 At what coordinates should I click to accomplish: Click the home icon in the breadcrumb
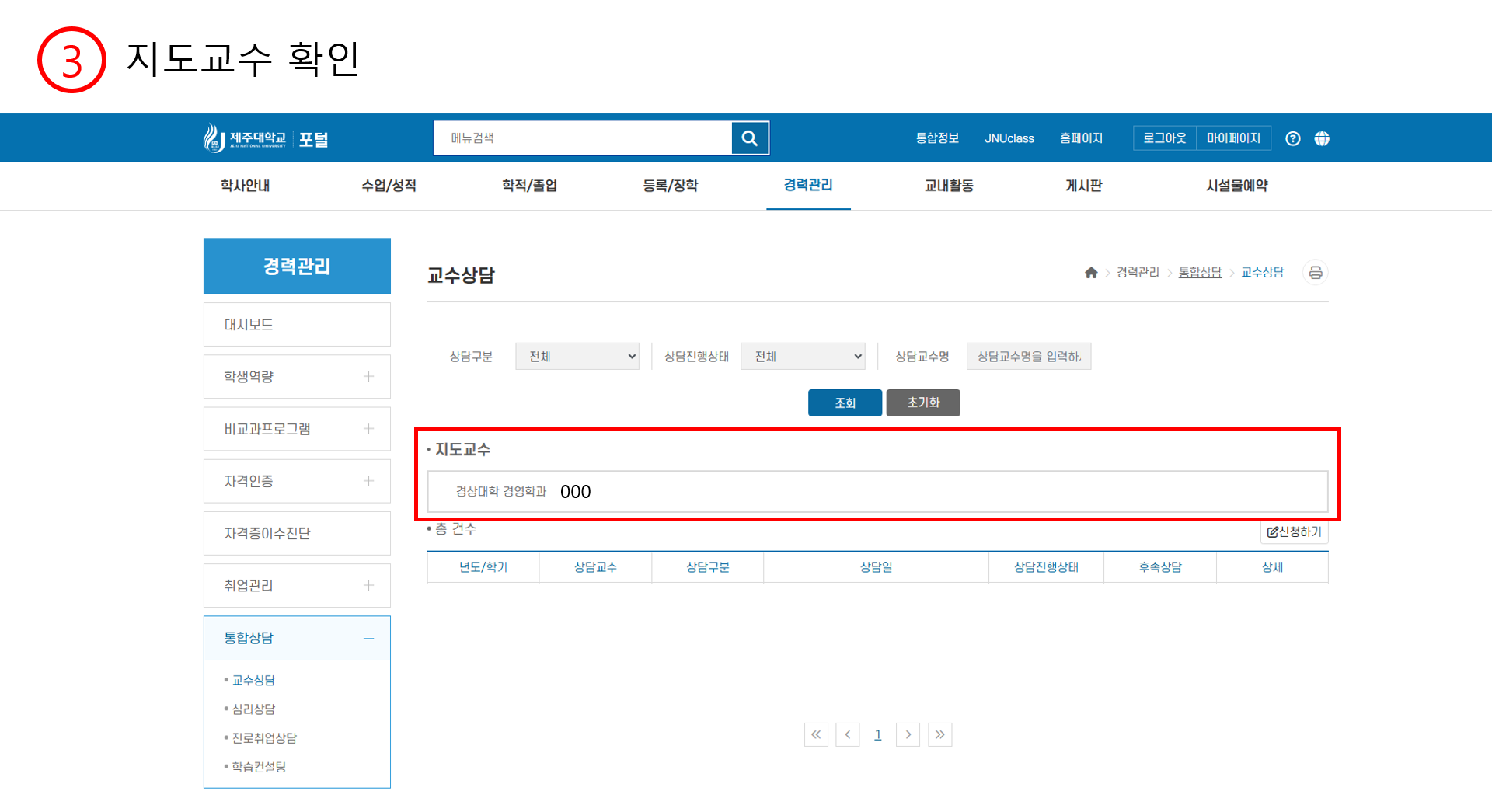1091,272
